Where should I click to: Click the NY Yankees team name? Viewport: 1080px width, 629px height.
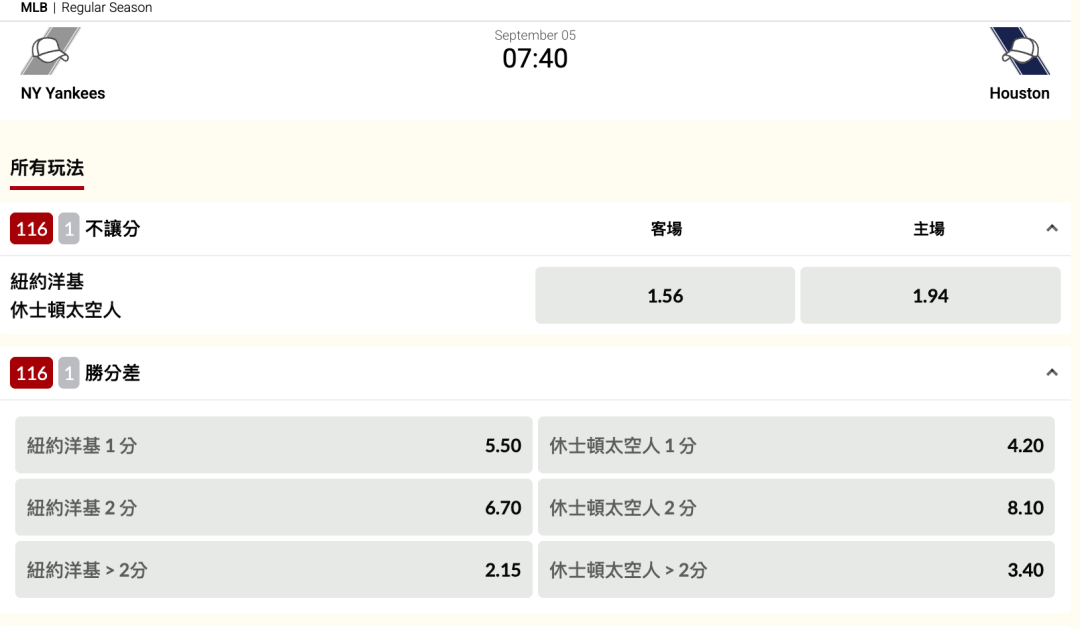(63, 93)
